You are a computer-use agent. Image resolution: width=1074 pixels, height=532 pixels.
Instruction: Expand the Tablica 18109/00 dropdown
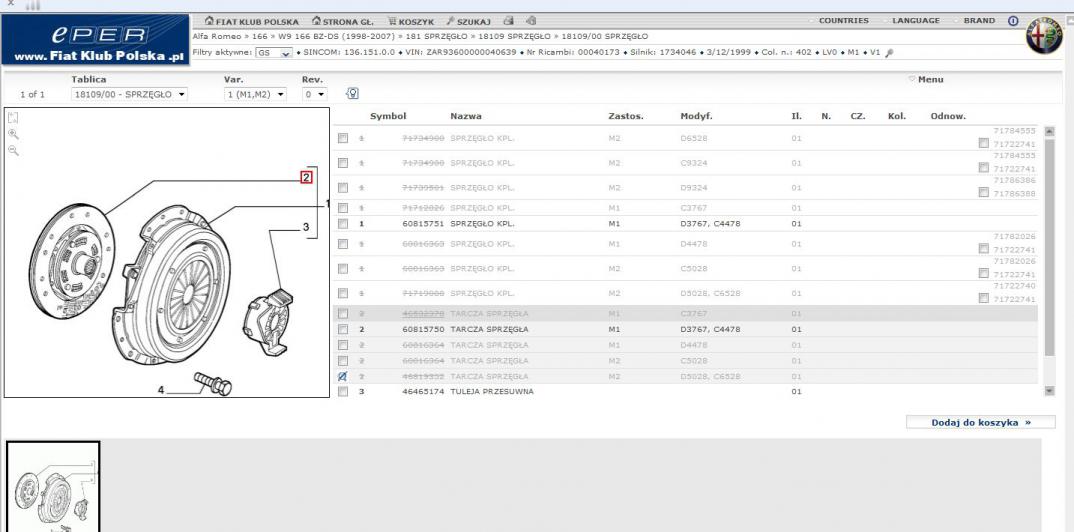129,95
